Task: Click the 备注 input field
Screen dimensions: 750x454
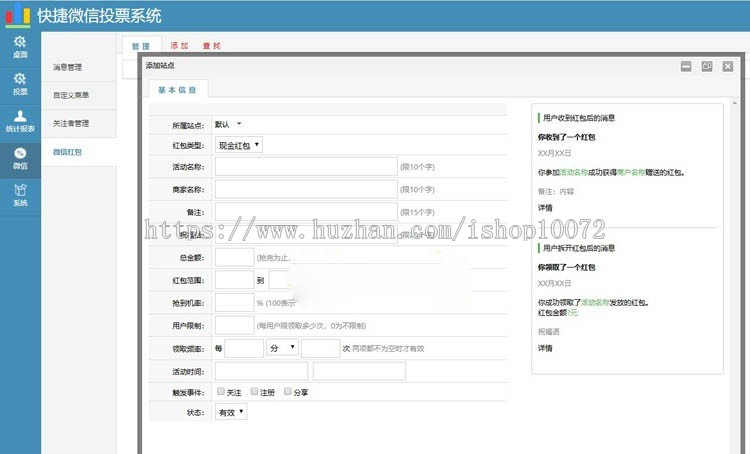Action: pos(306,212)
